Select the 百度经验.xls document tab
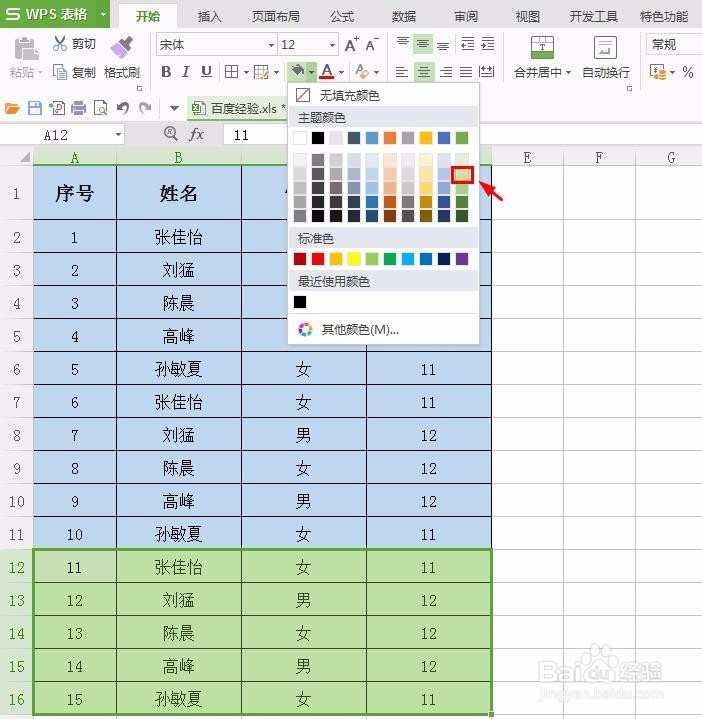The image size is (702, 719). pos(238,108)
